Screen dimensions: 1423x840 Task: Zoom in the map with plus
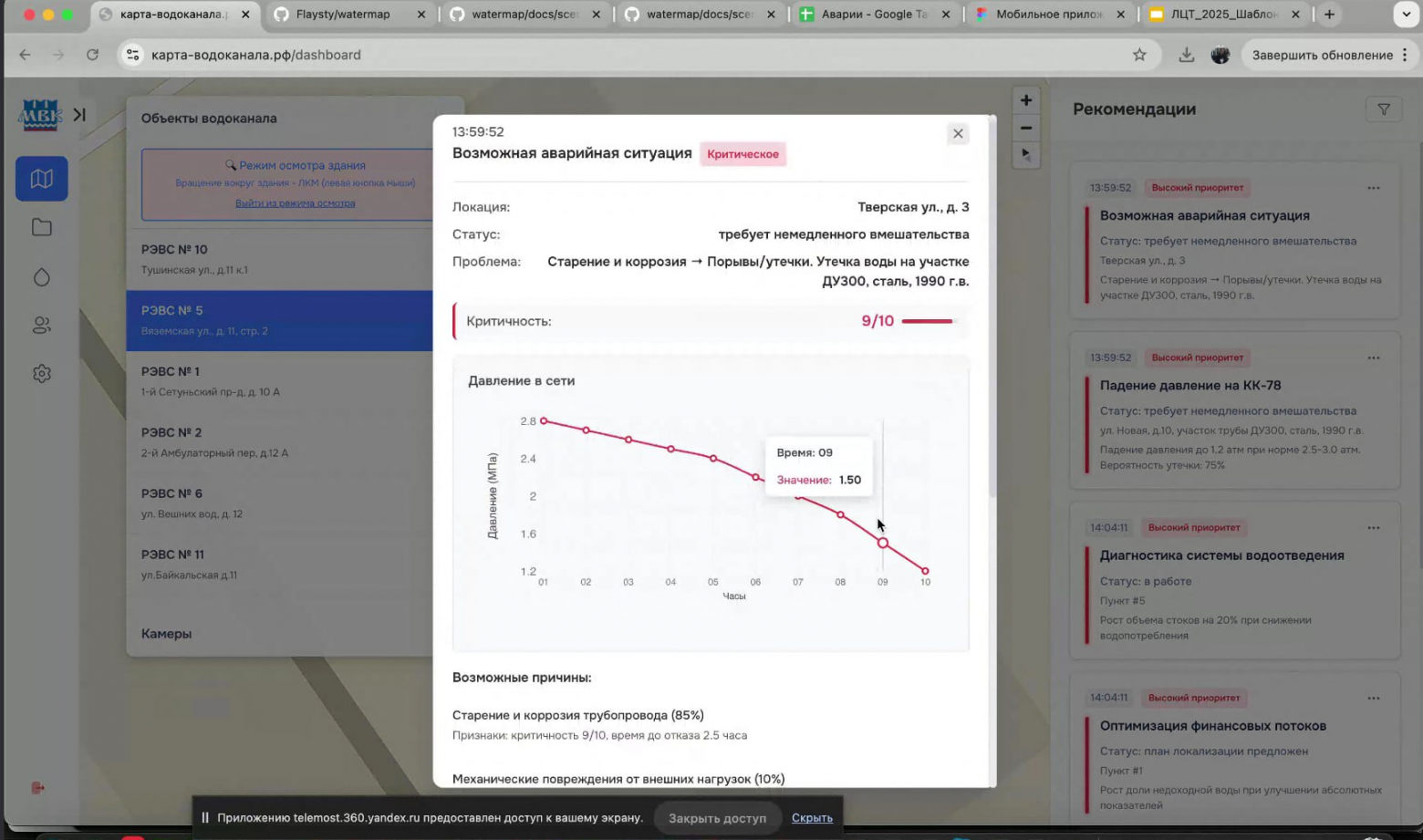[1026, 100]
